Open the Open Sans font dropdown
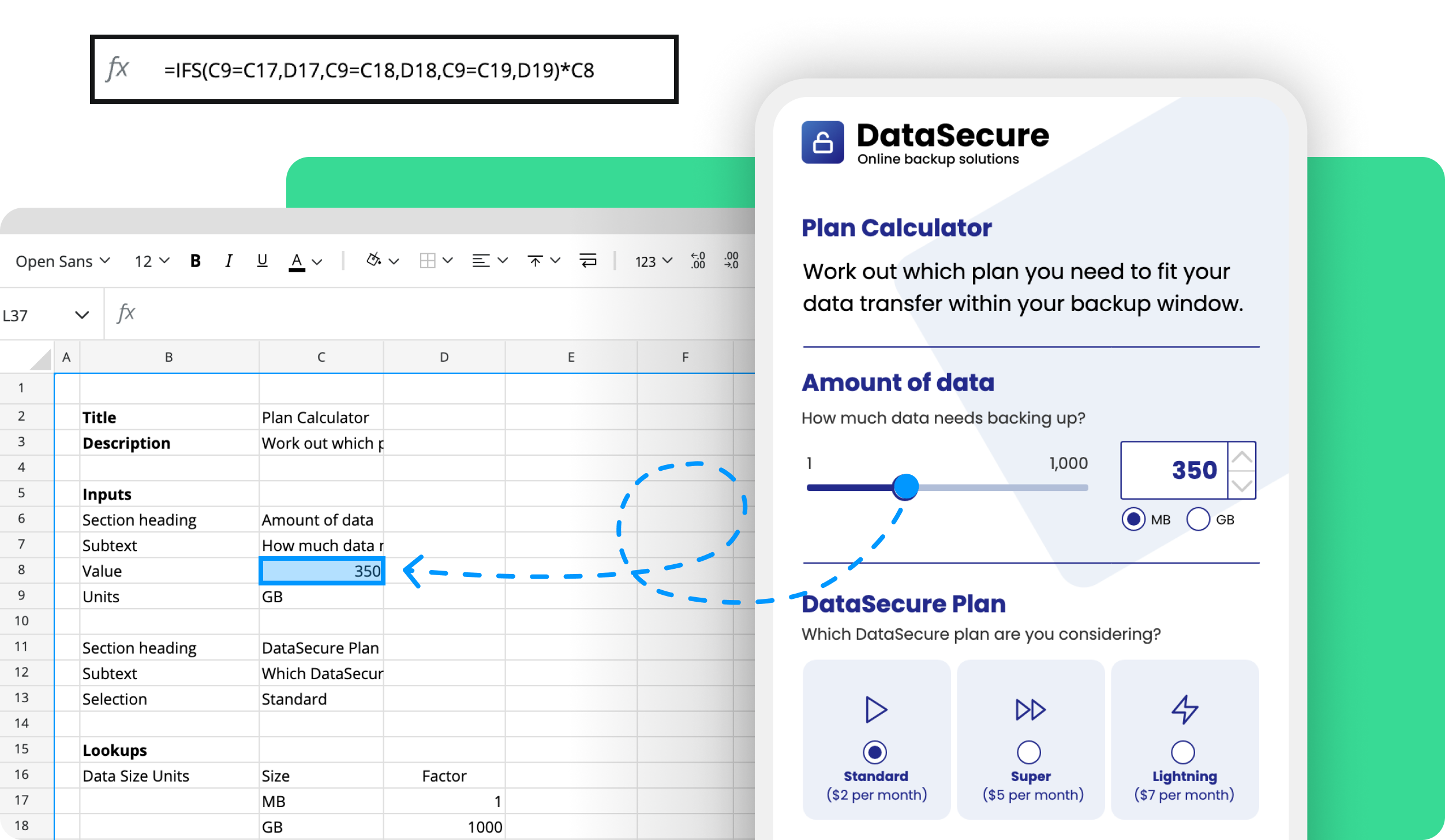The width and height of the screenshot is (1445, 840). pos(62,261)
